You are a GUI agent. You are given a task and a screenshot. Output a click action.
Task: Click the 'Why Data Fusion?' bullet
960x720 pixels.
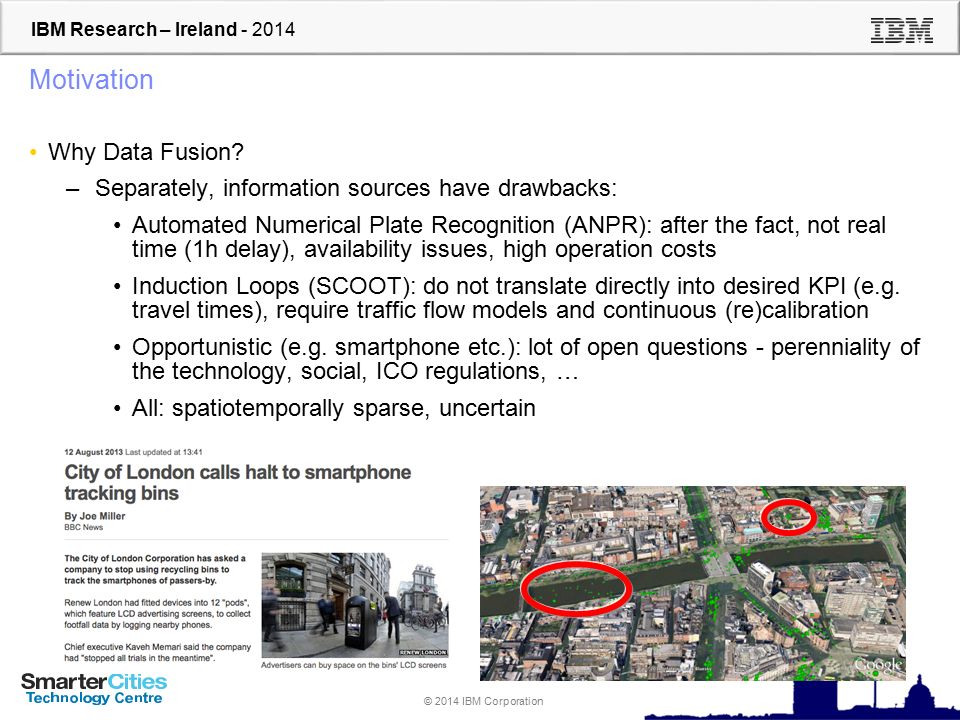(x=146, y=152)
